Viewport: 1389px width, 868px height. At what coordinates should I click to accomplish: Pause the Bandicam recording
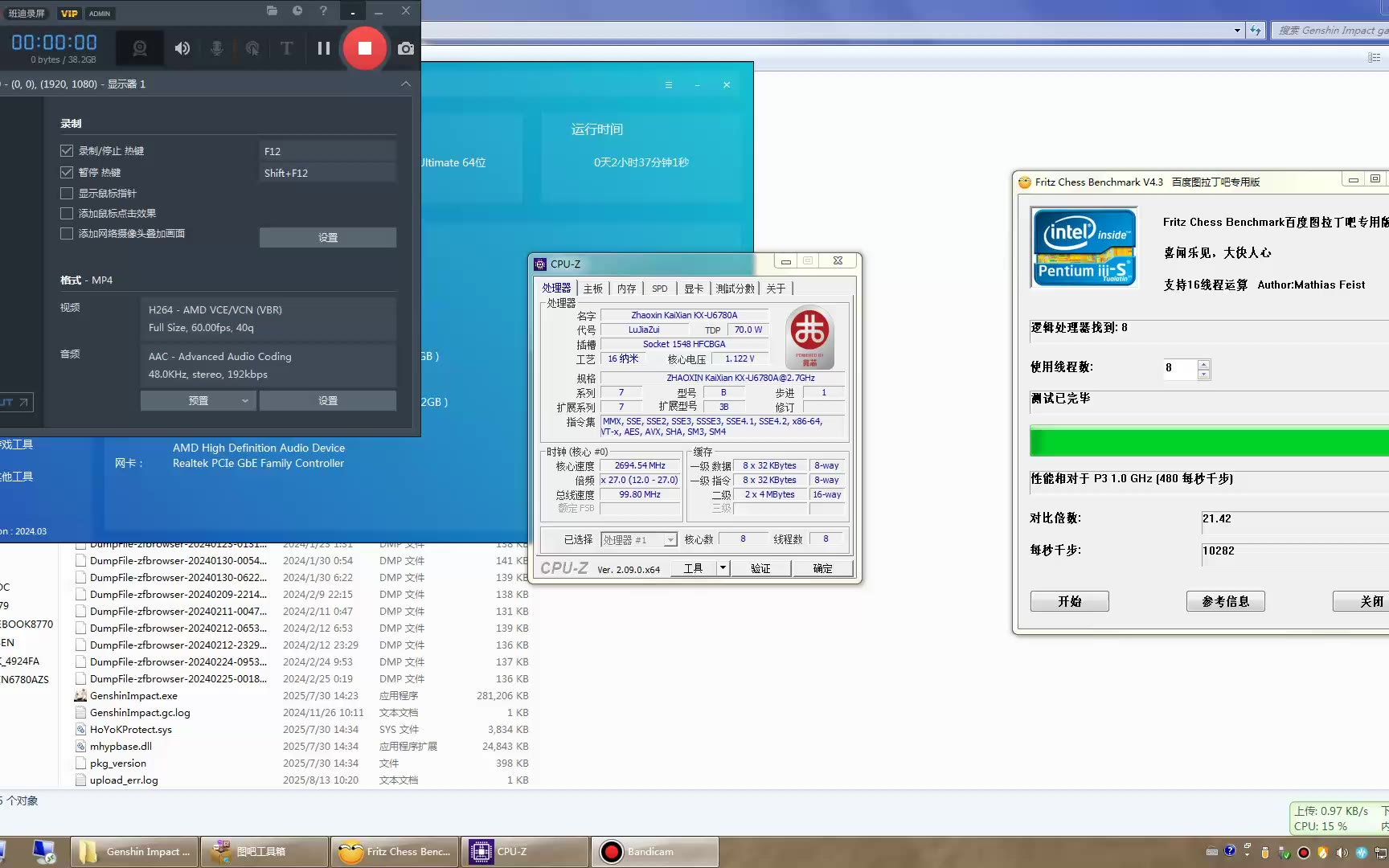click(x=324, y=48)
